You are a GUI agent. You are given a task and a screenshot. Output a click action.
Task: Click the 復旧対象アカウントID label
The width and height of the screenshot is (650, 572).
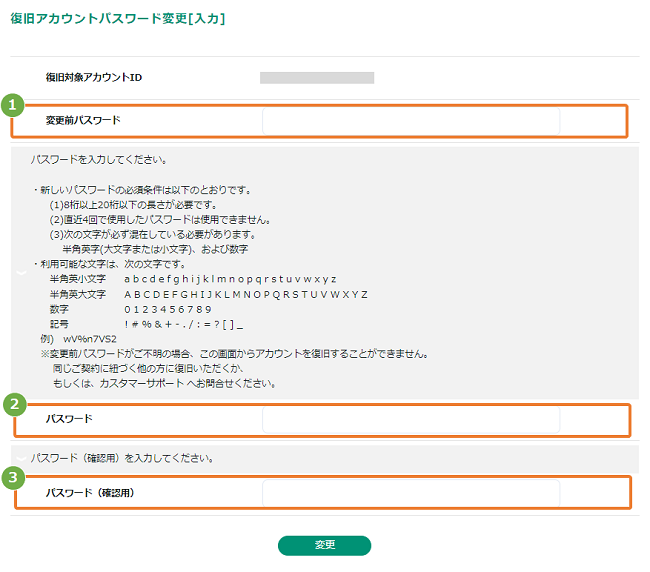coord(94,78)
